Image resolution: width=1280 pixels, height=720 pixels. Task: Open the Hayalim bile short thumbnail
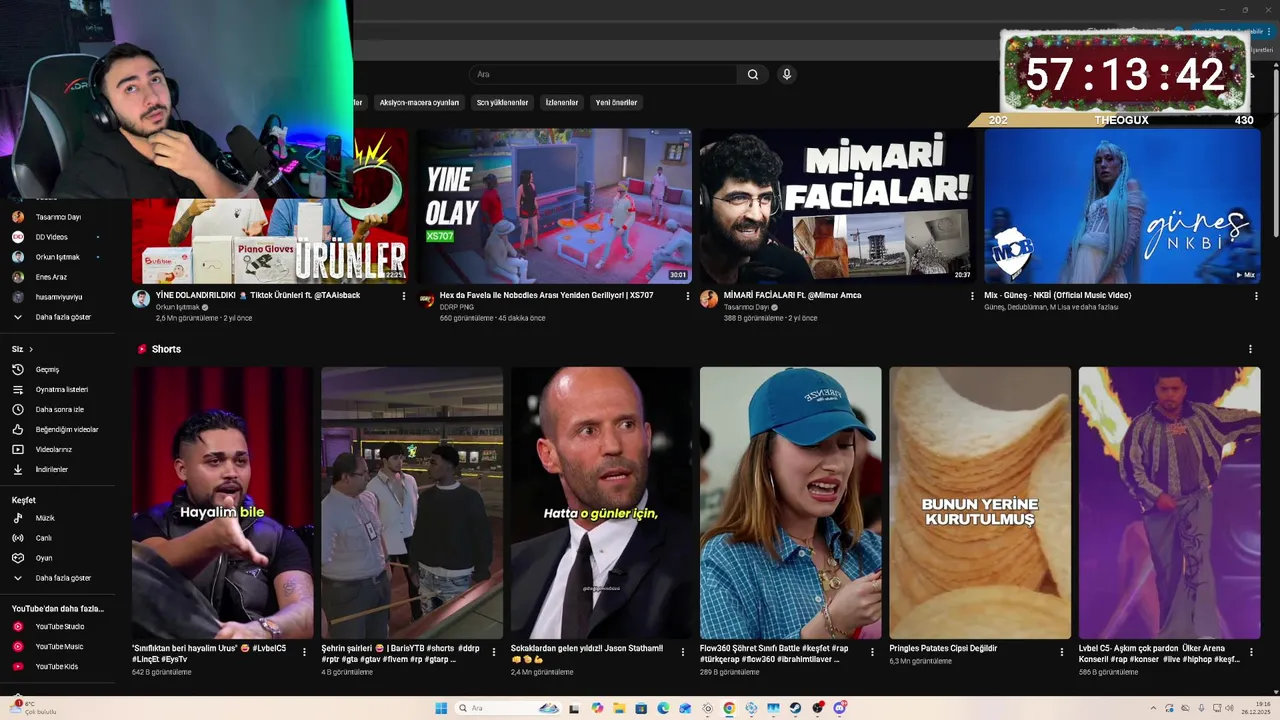pyautogui.click(x=223, y=503)
